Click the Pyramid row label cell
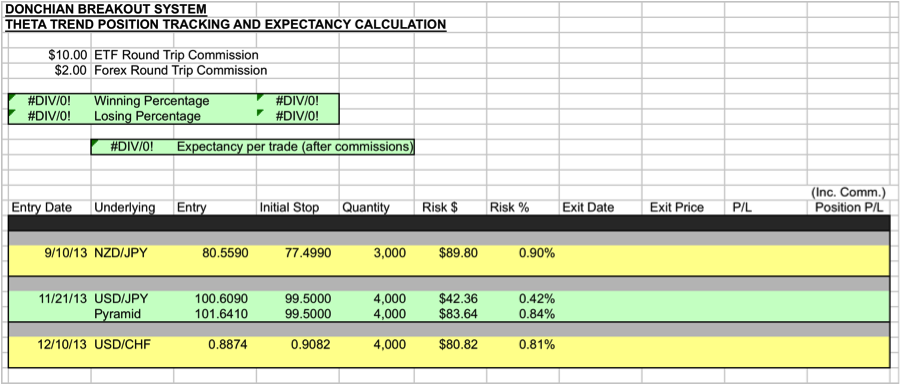This screenshot has height=385, width=901. (x=132, y=314)
